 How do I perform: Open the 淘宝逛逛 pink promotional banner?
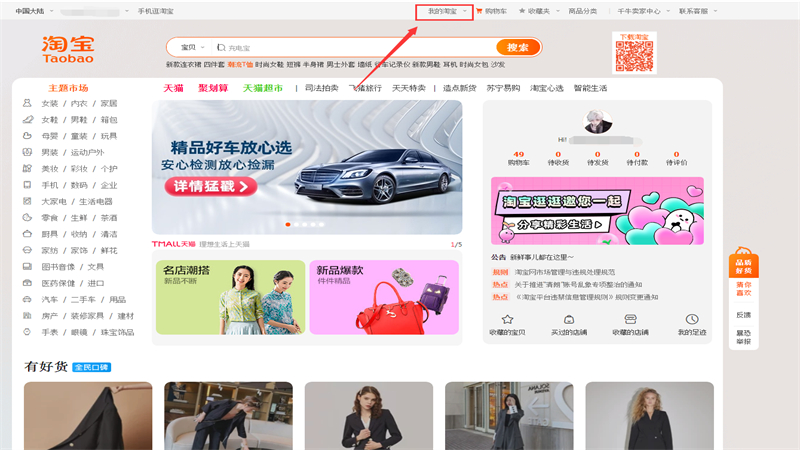597,211
